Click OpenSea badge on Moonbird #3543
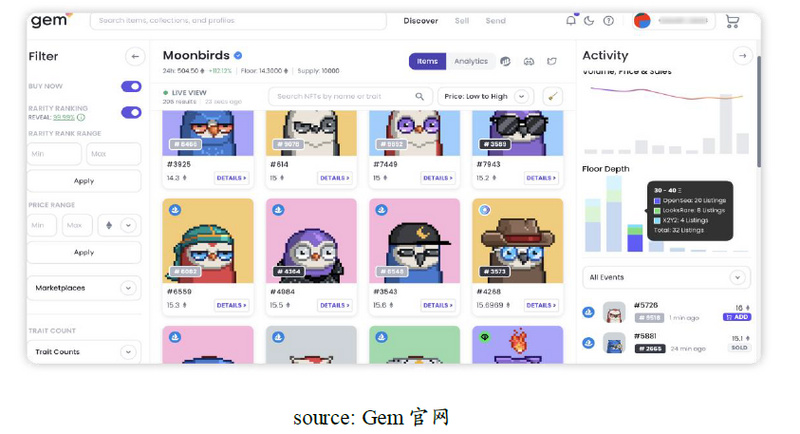The image size is (800, 434). click(381, 210)
